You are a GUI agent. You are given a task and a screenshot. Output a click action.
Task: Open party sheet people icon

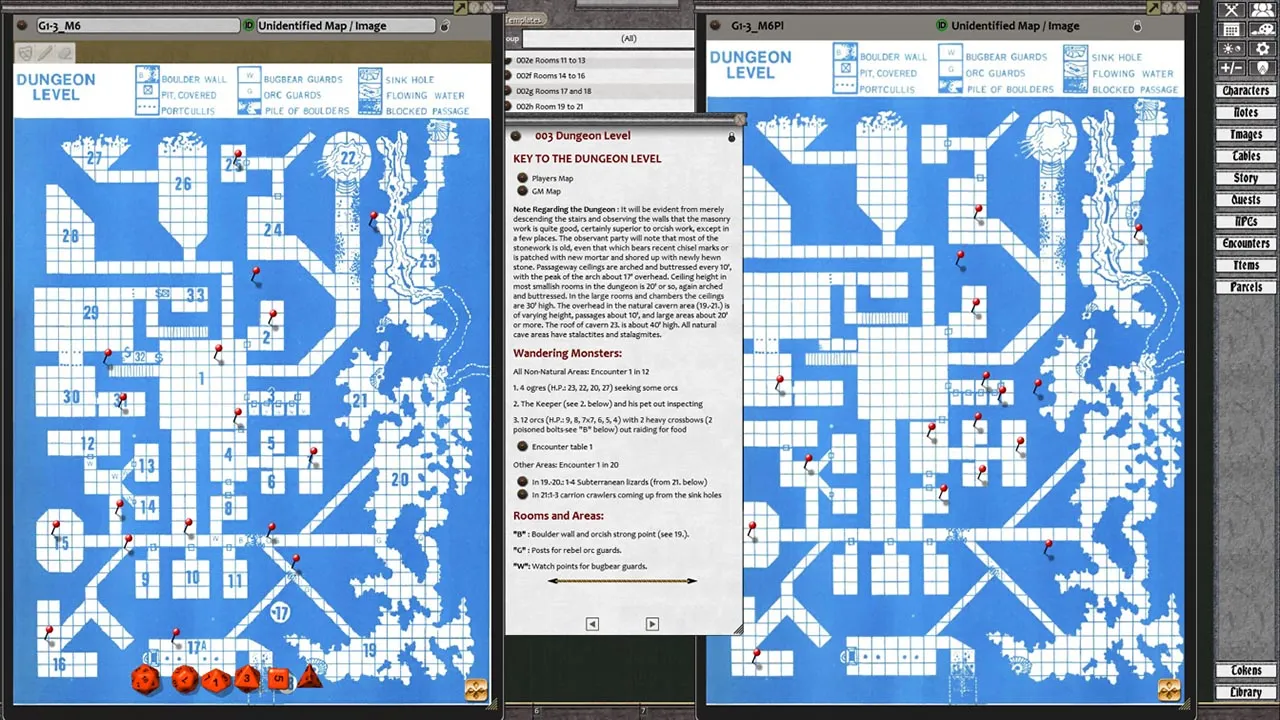point(1261,10)
